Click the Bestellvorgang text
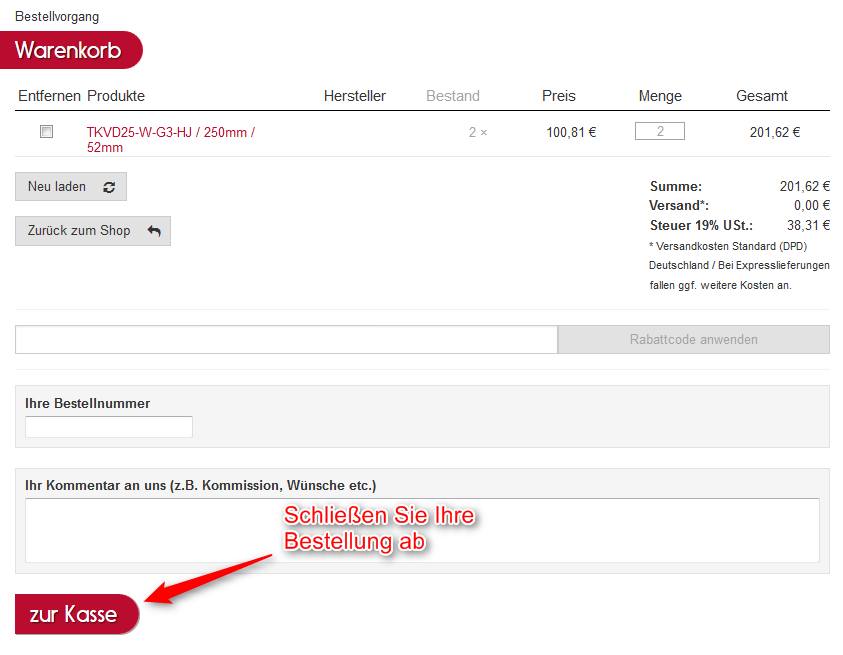The height and width of the screenshot is (655, 843). tap(57, 17)
